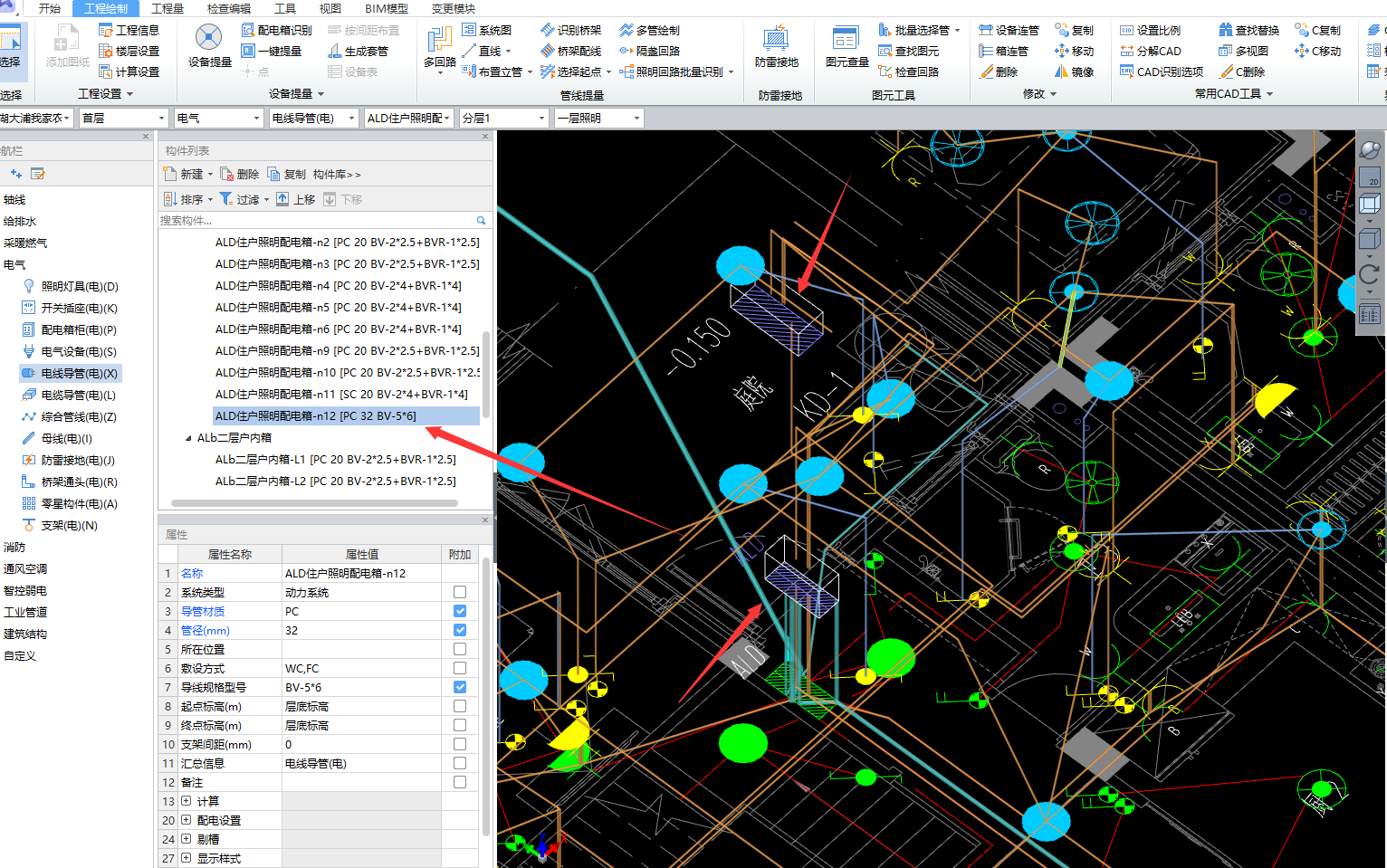Click the 查找图元 find element tool
Screen dimensions: 1387x868
908,51
